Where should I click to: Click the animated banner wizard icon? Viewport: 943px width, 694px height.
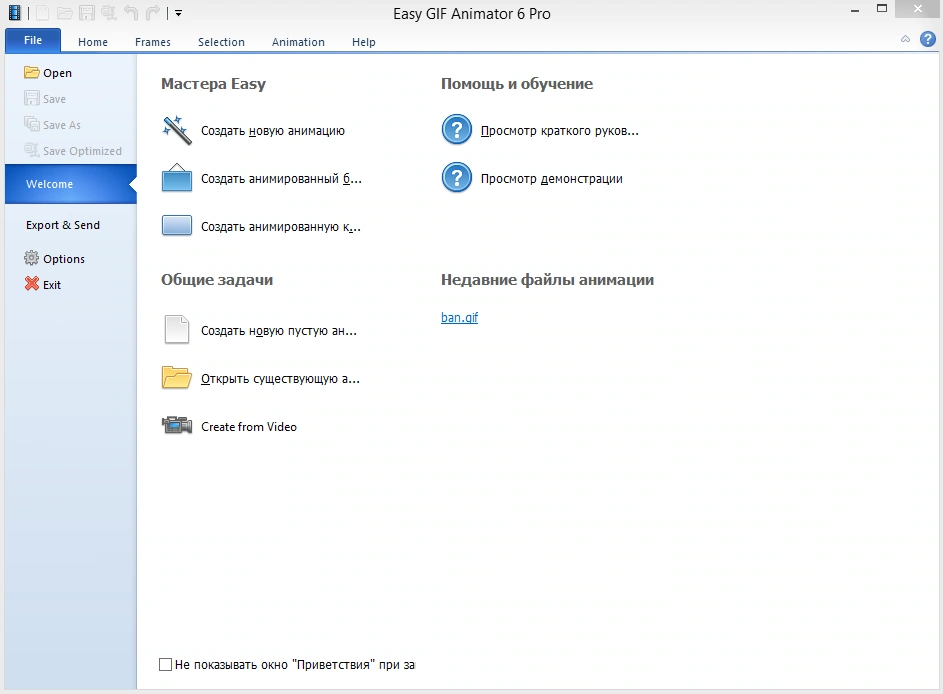tap(177, 178)
